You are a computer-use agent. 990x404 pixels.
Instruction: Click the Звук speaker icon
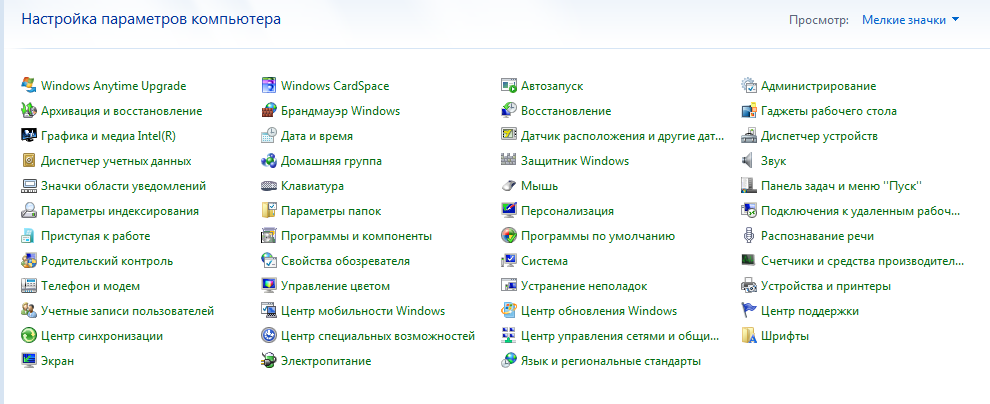click(x=749, y=160)
